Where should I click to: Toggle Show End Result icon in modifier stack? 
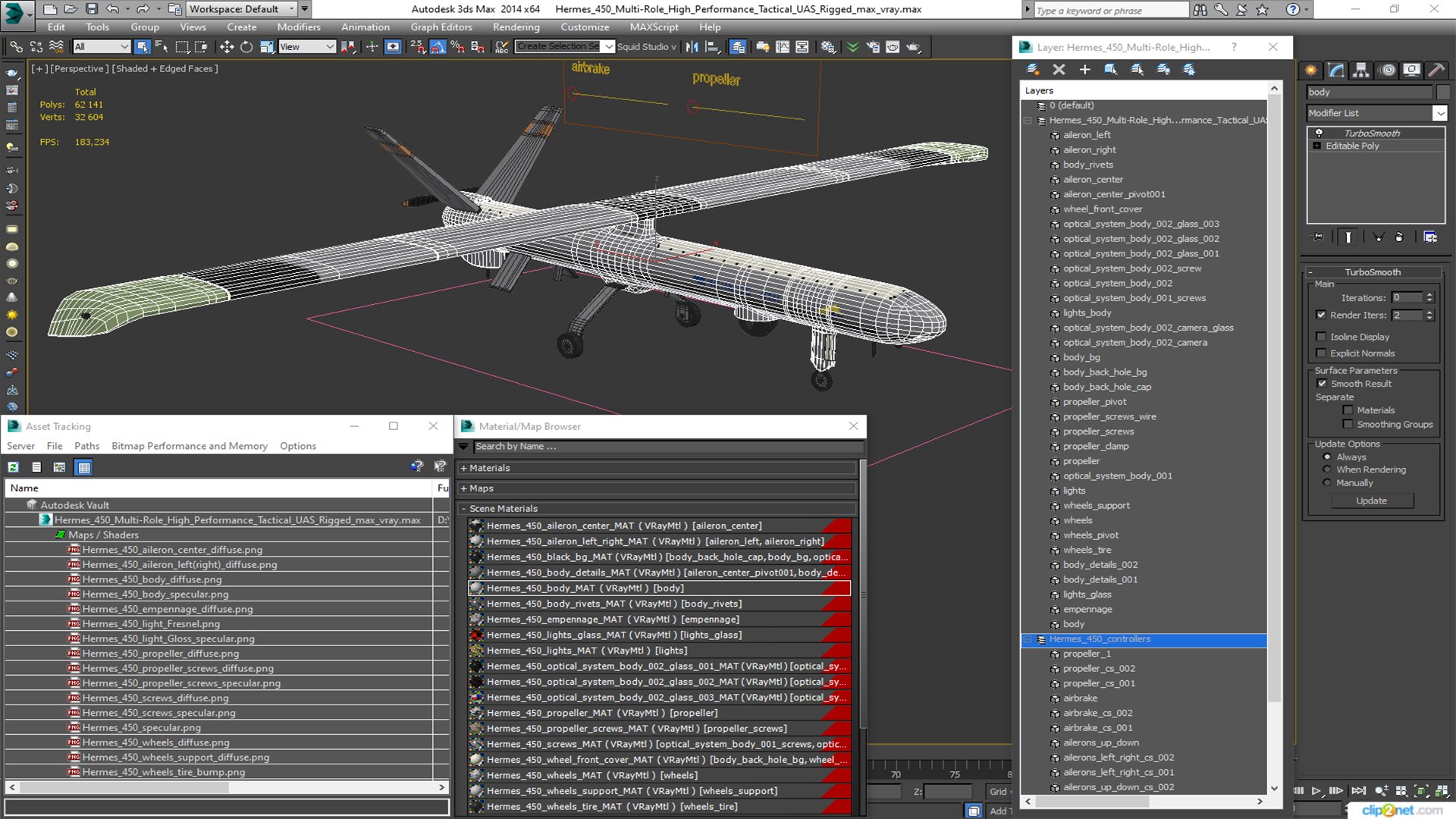1348,237
